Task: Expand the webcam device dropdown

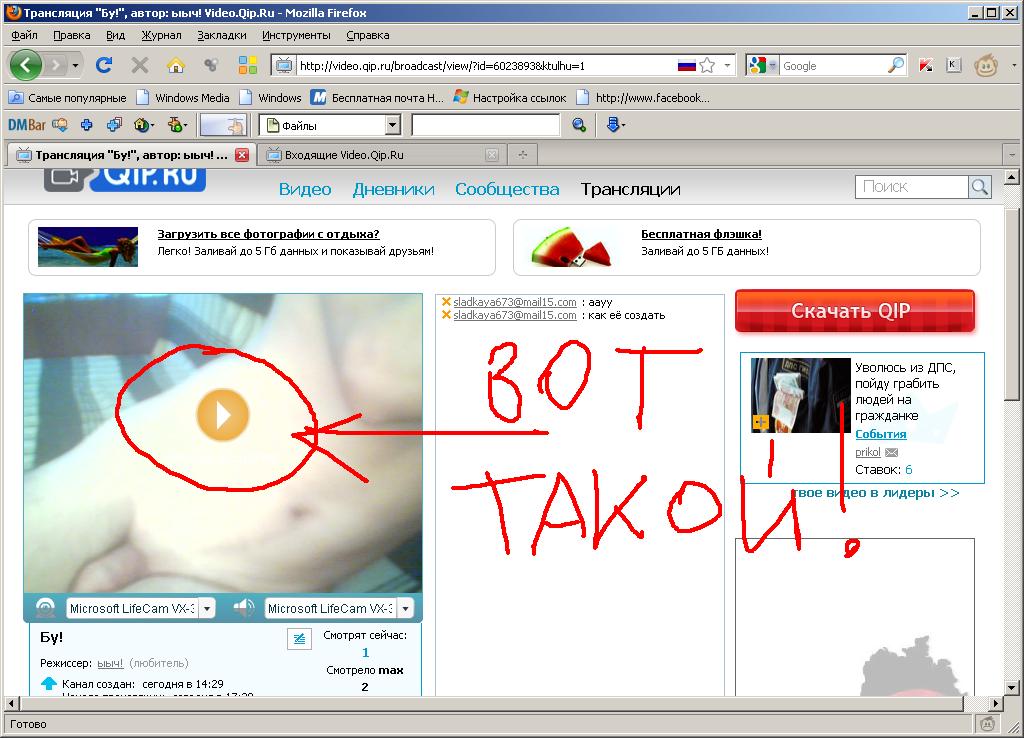Action: [x=207, y=609]
